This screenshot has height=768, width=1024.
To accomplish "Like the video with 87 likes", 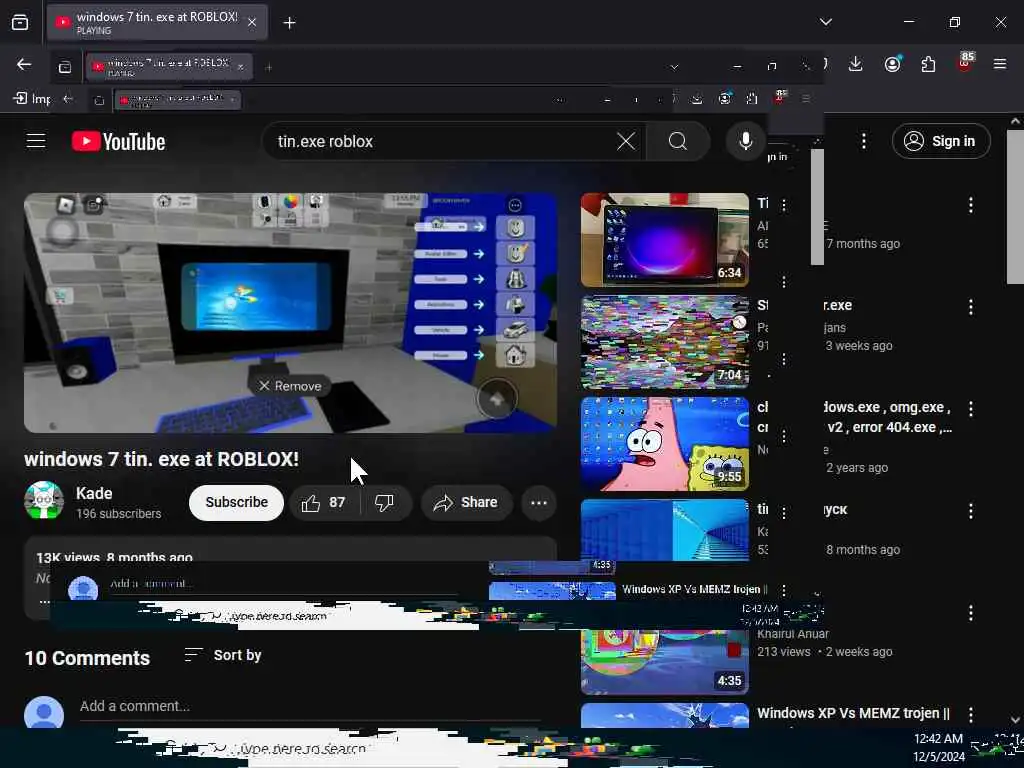I will pos(323,502).
